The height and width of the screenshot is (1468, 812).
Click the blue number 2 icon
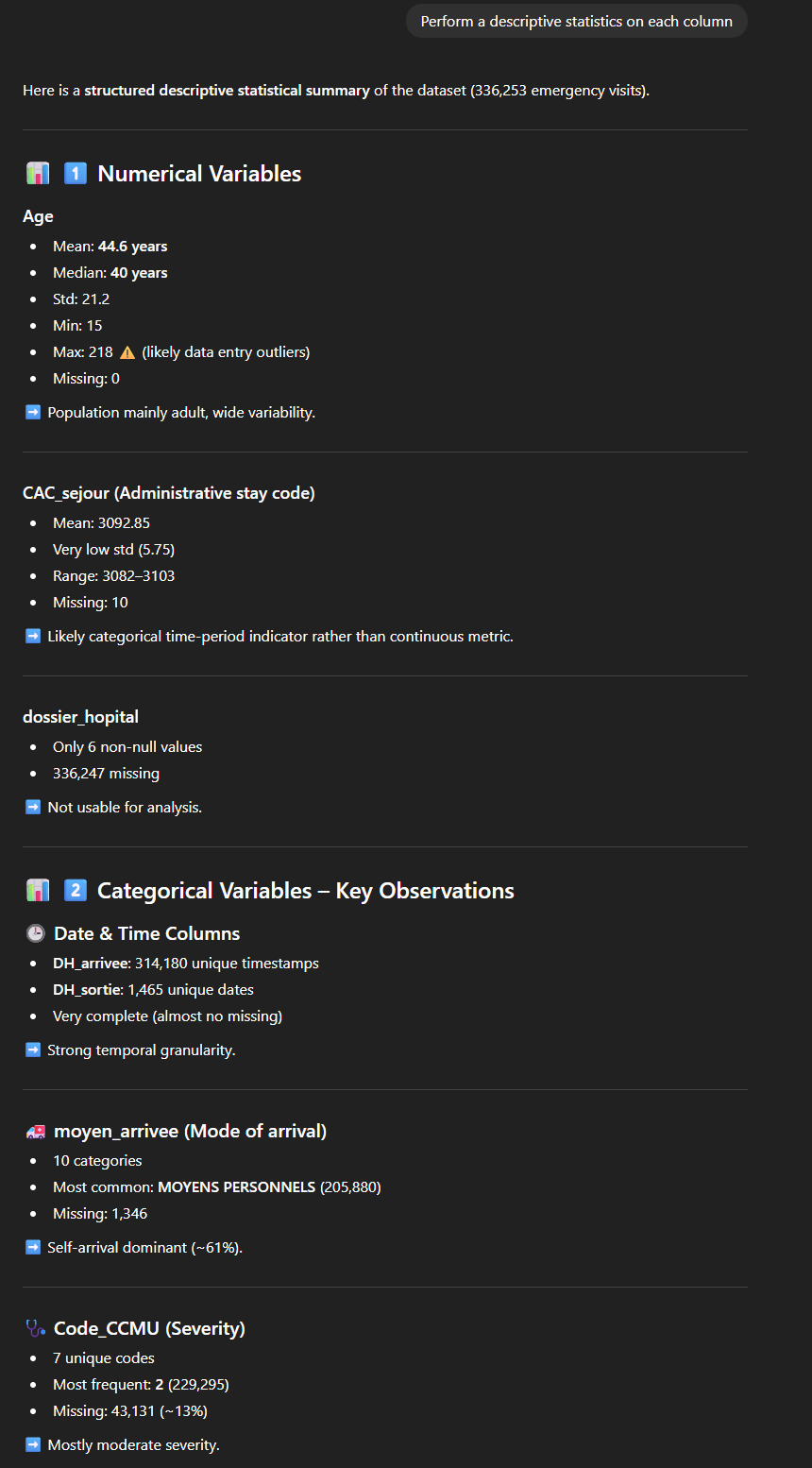[76, 891]
